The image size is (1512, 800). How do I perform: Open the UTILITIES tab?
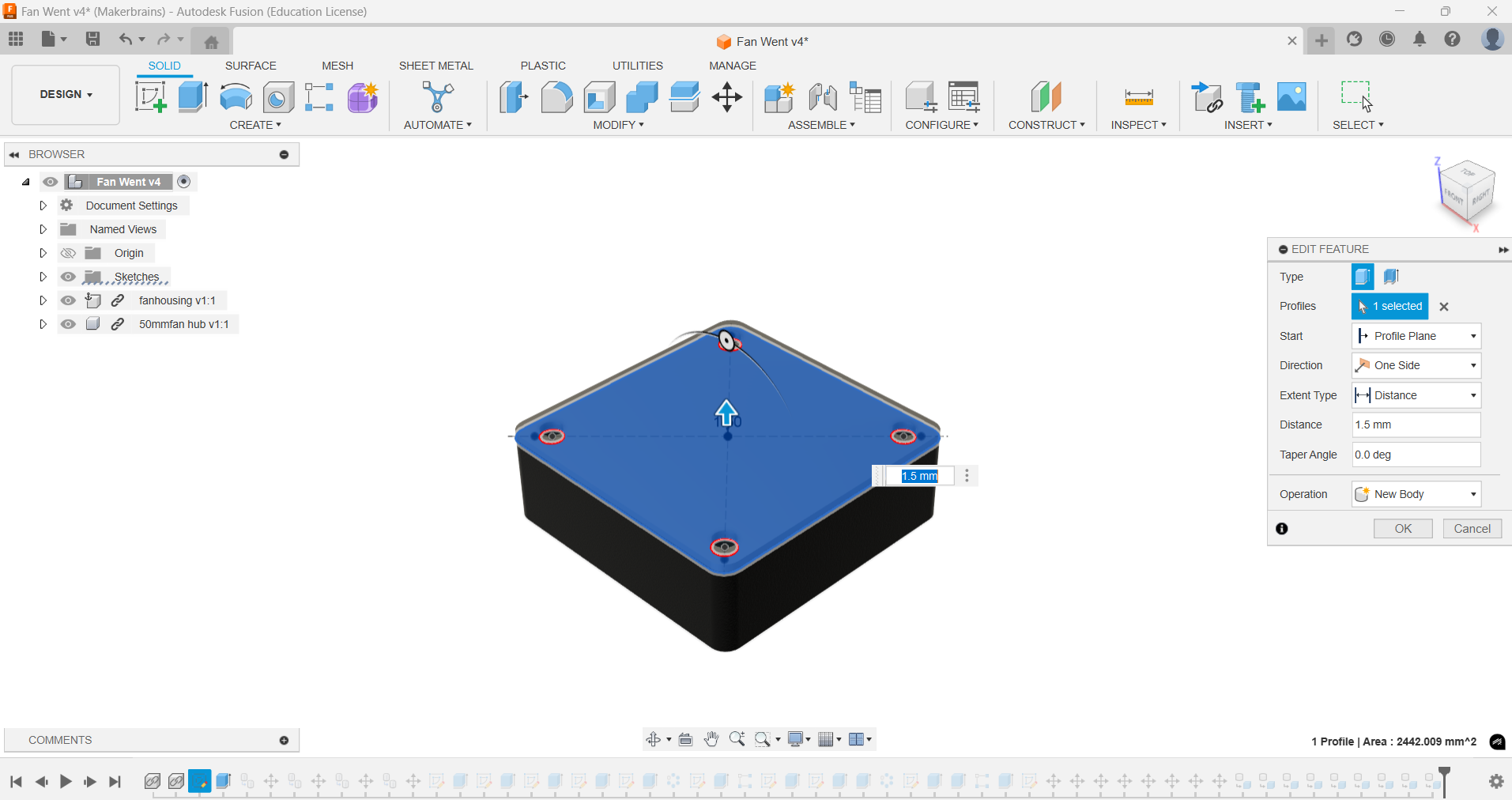pyautogui.click(x=637, y=65)
